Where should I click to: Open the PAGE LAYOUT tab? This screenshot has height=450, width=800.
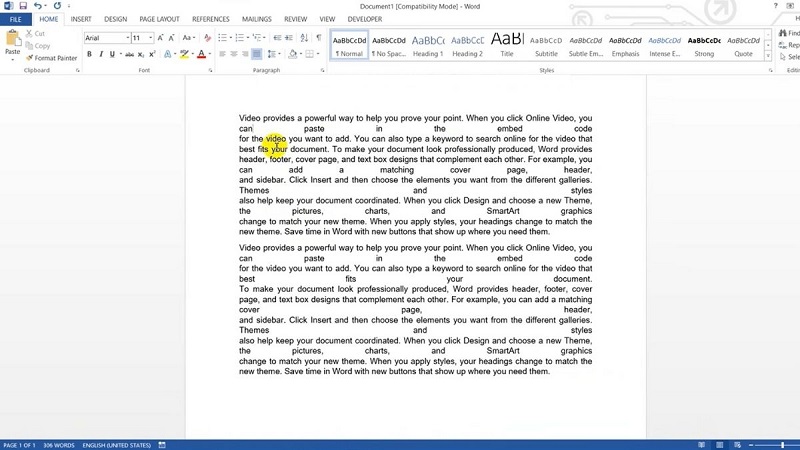(x=159, y=19)
